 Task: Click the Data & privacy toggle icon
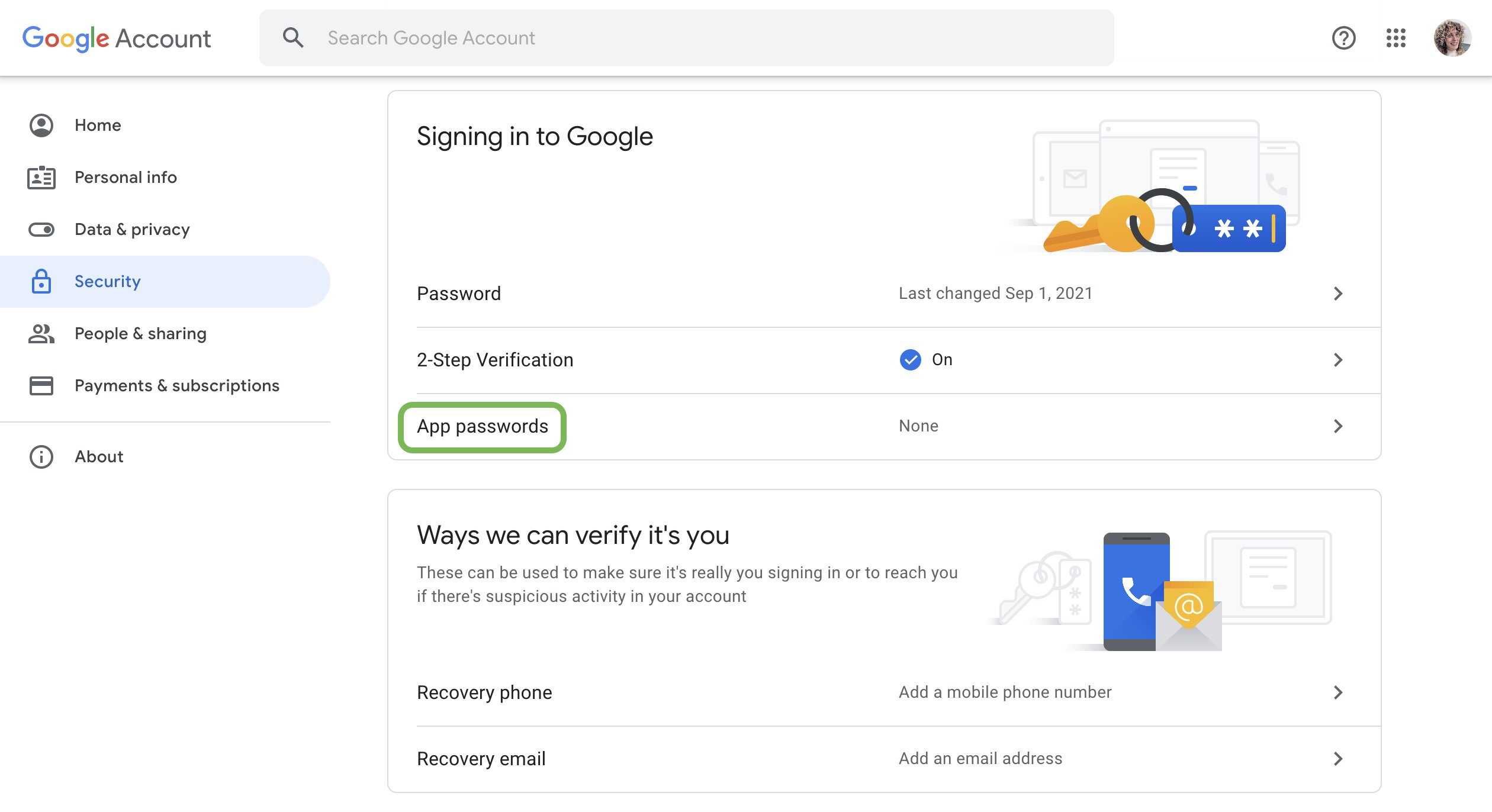coord(41,230)
